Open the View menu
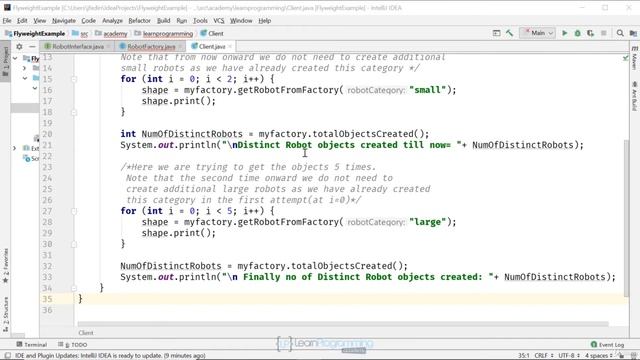 click(40, 20)
